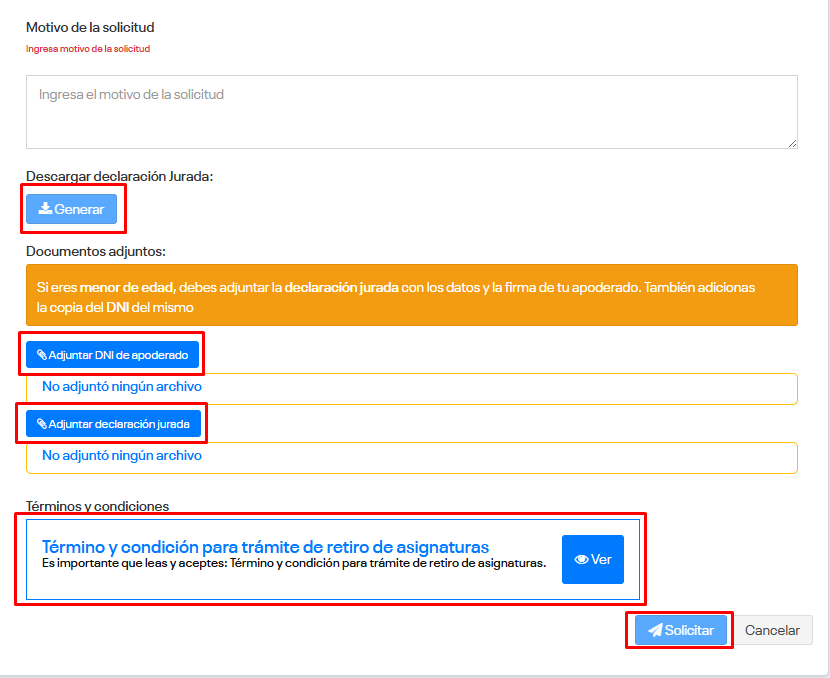The image size is (830, 678).
Task: Focus the Motivo de la solicitud text area
Action: tap(411, 112)
